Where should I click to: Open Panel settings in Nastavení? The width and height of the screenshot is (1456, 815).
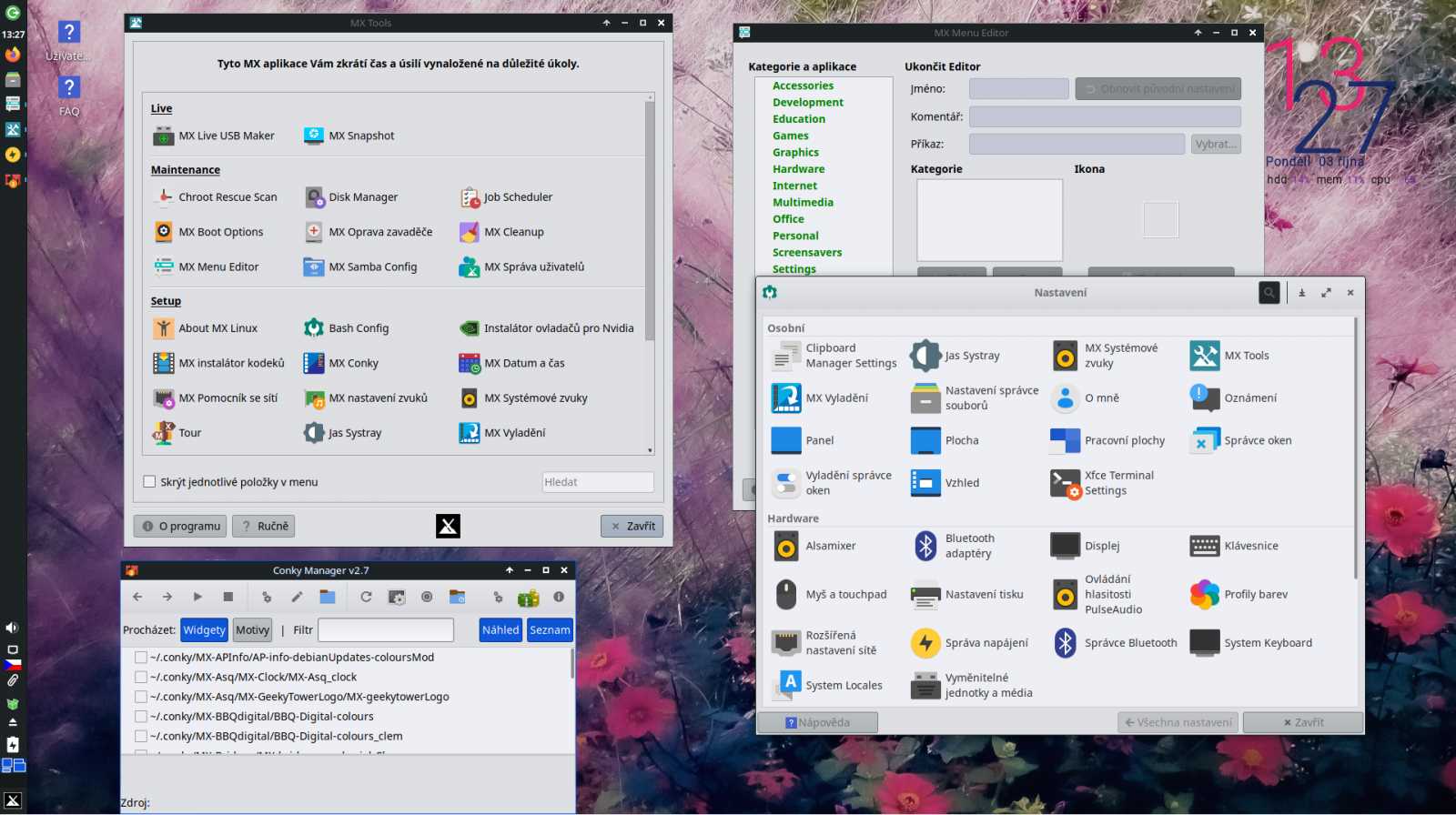tap(803, 440)
